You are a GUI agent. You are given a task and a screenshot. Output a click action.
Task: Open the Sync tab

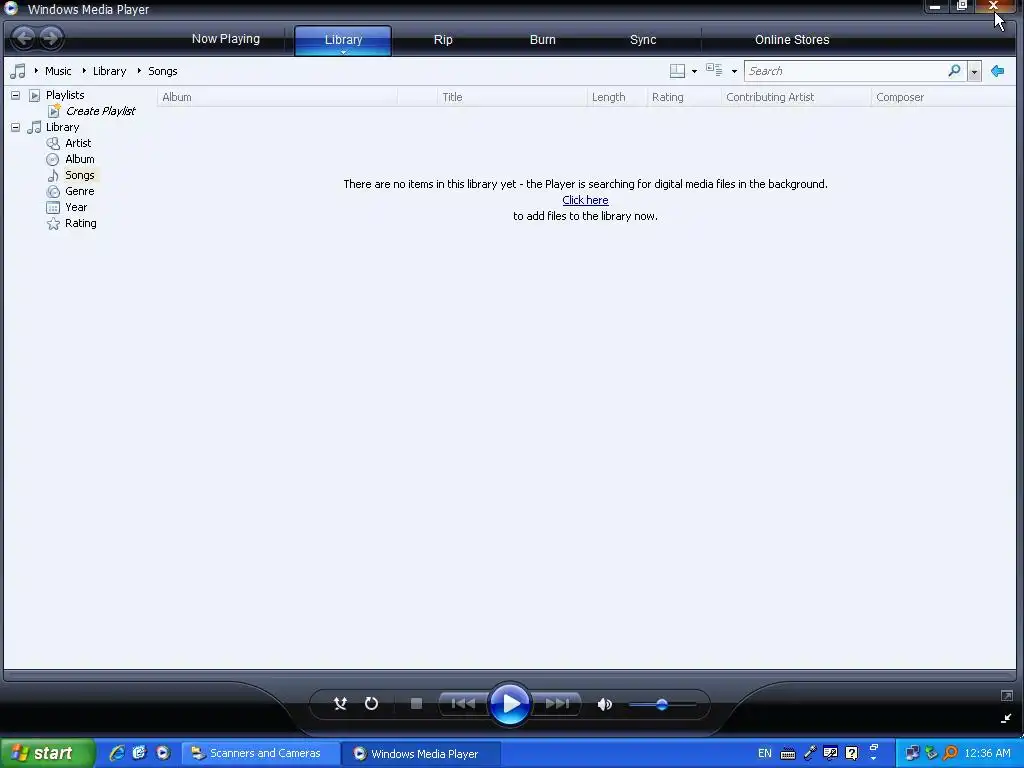[643, 40]
